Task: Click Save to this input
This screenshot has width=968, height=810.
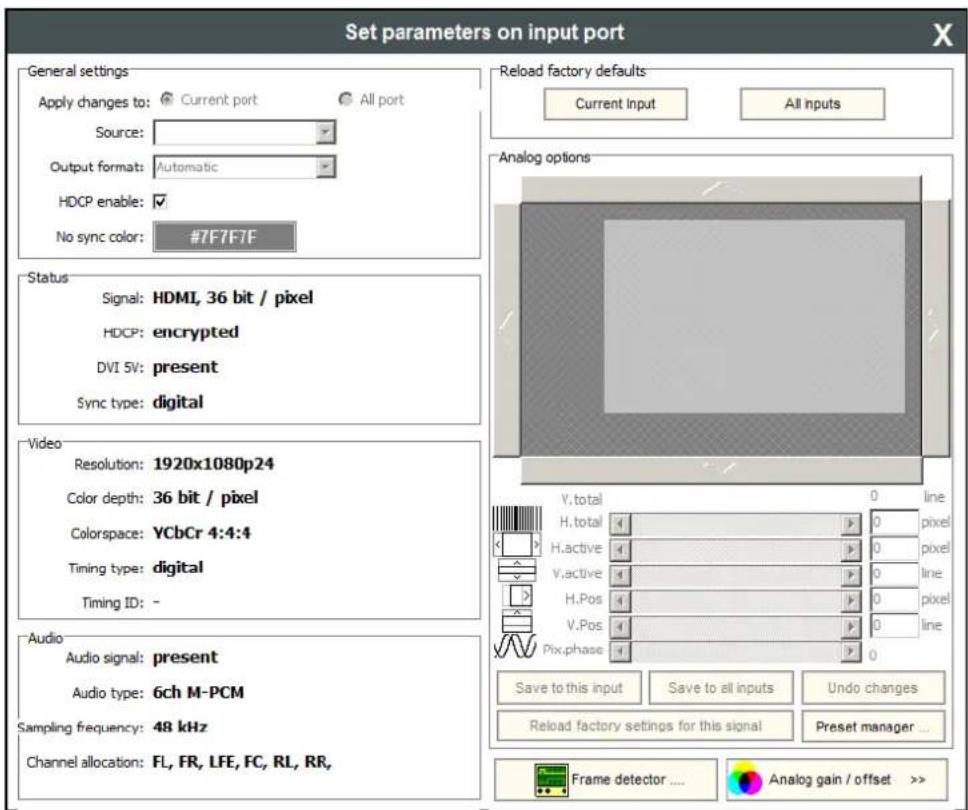Action: (x=569, y=688)
